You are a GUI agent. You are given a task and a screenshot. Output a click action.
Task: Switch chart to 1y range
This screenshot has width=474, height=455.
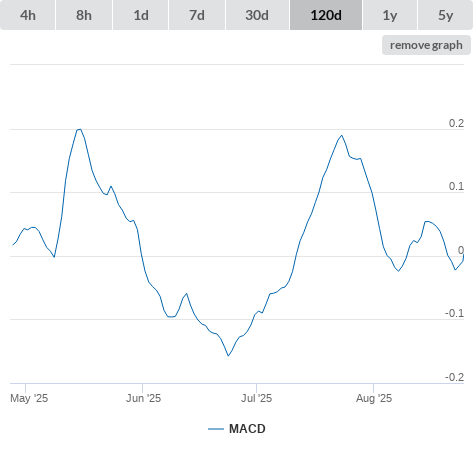coord(390,15)
